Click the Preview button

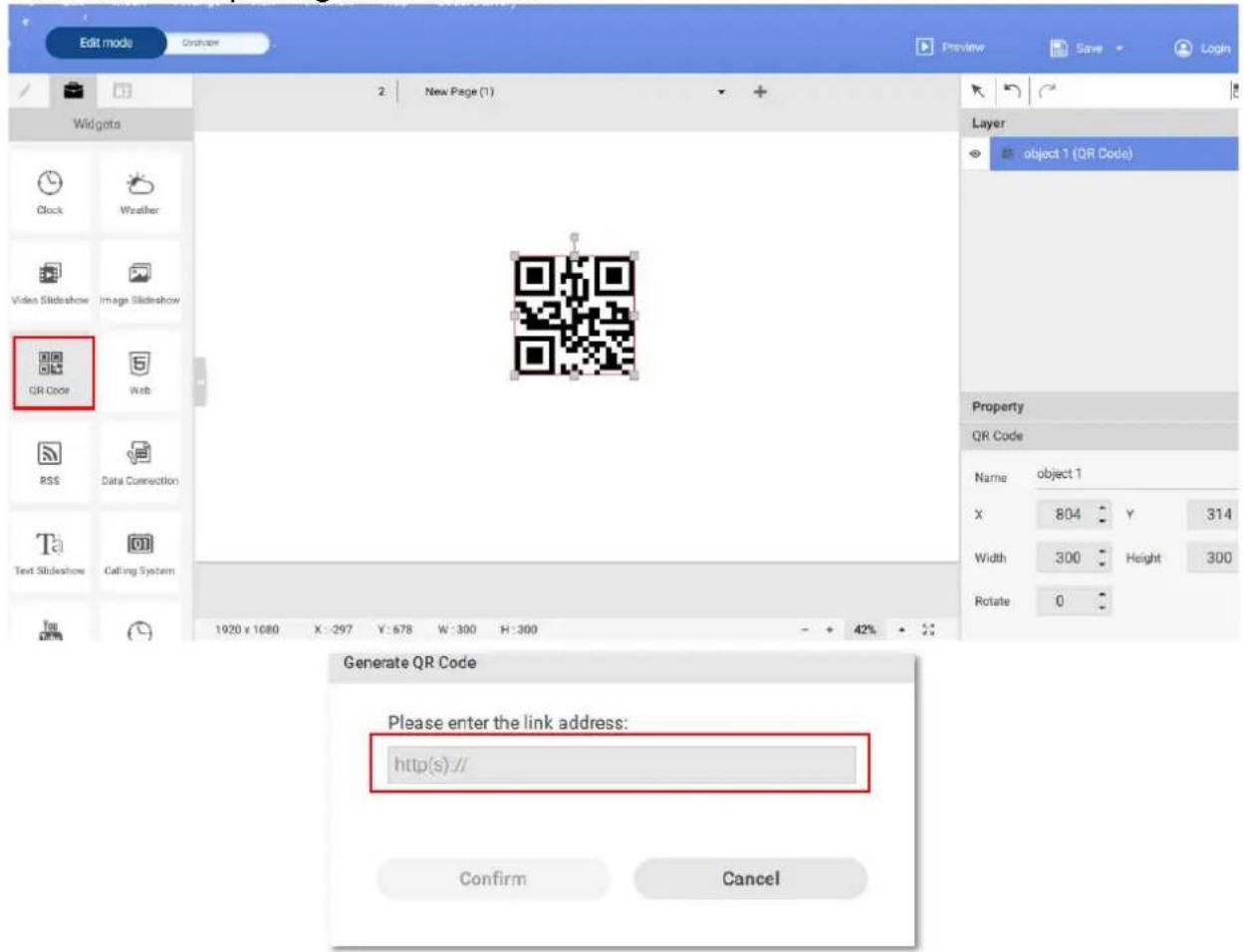(x=950, y=47)
